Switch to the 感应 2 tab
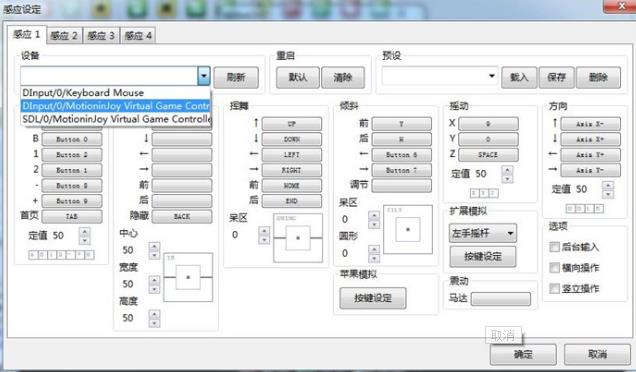The image size is (636, 372). point(64,36)
